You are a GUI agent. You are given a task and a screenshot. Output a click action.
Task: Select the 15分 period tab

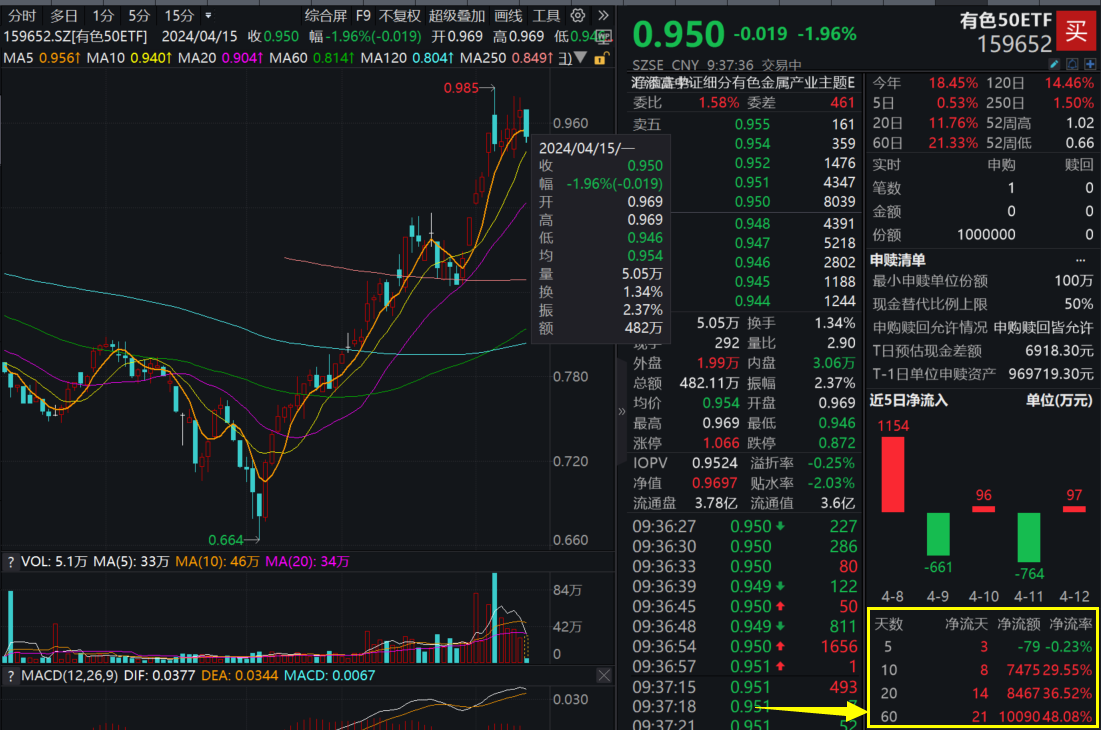179,15
